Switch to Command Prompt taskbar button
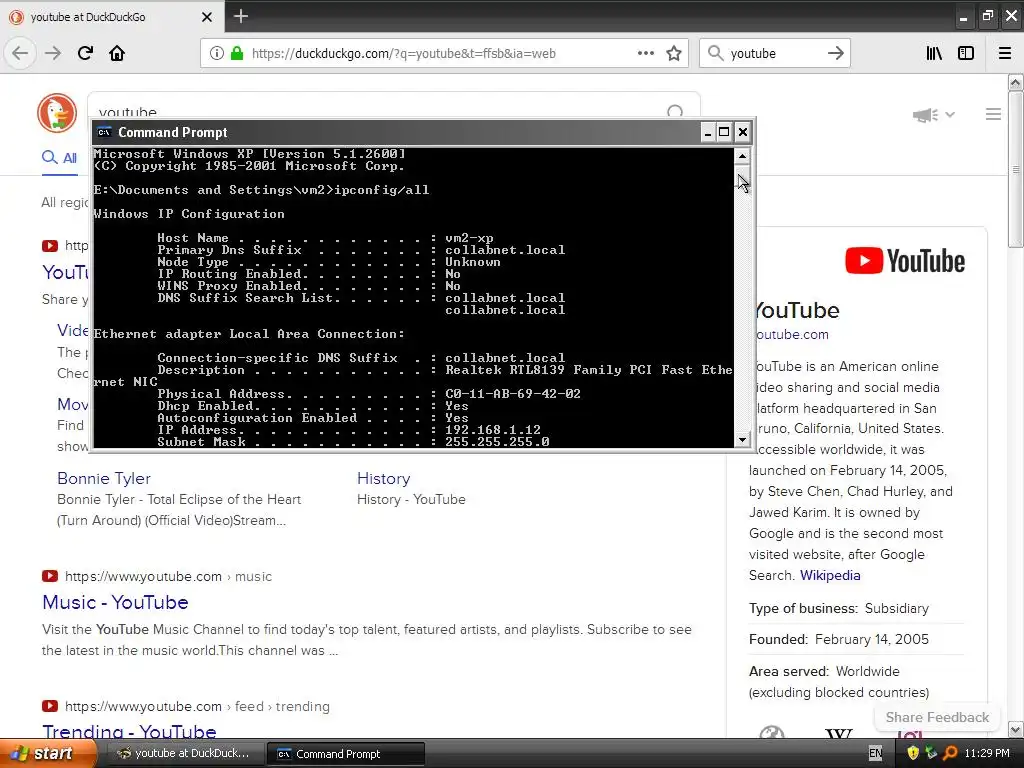 346,754
